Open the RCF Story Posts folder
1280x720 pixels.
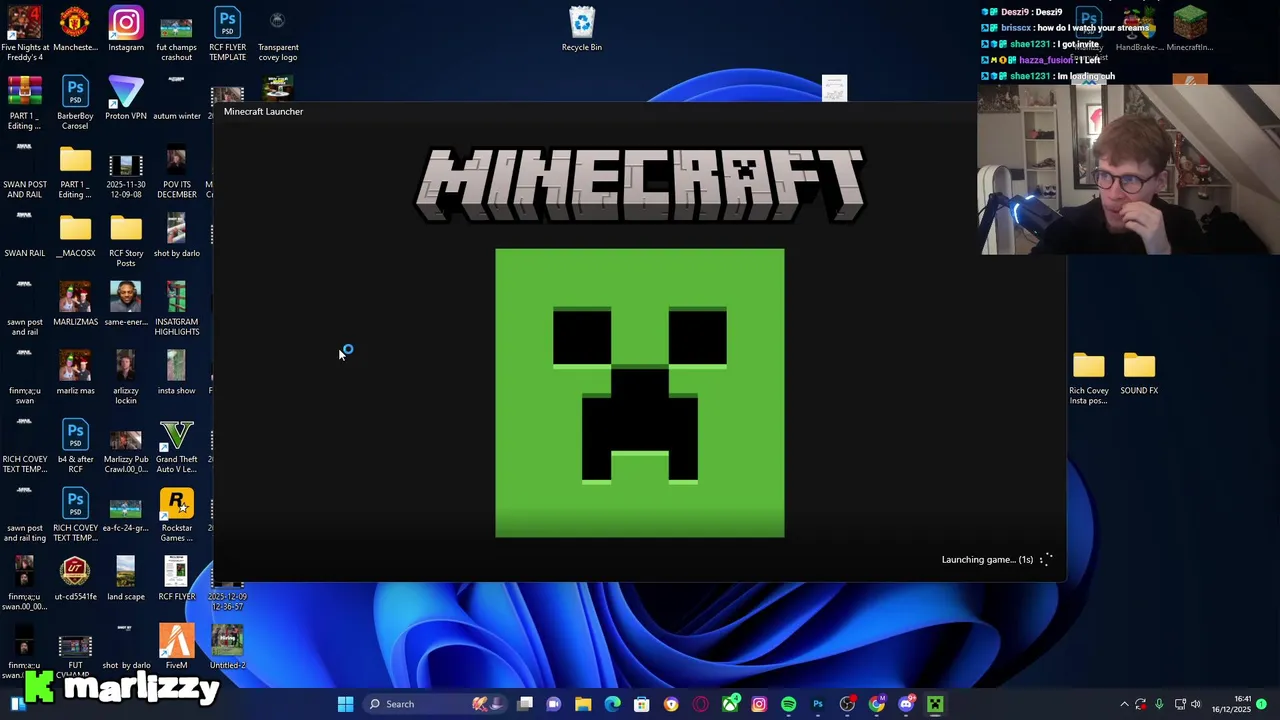tap(126, 240)
